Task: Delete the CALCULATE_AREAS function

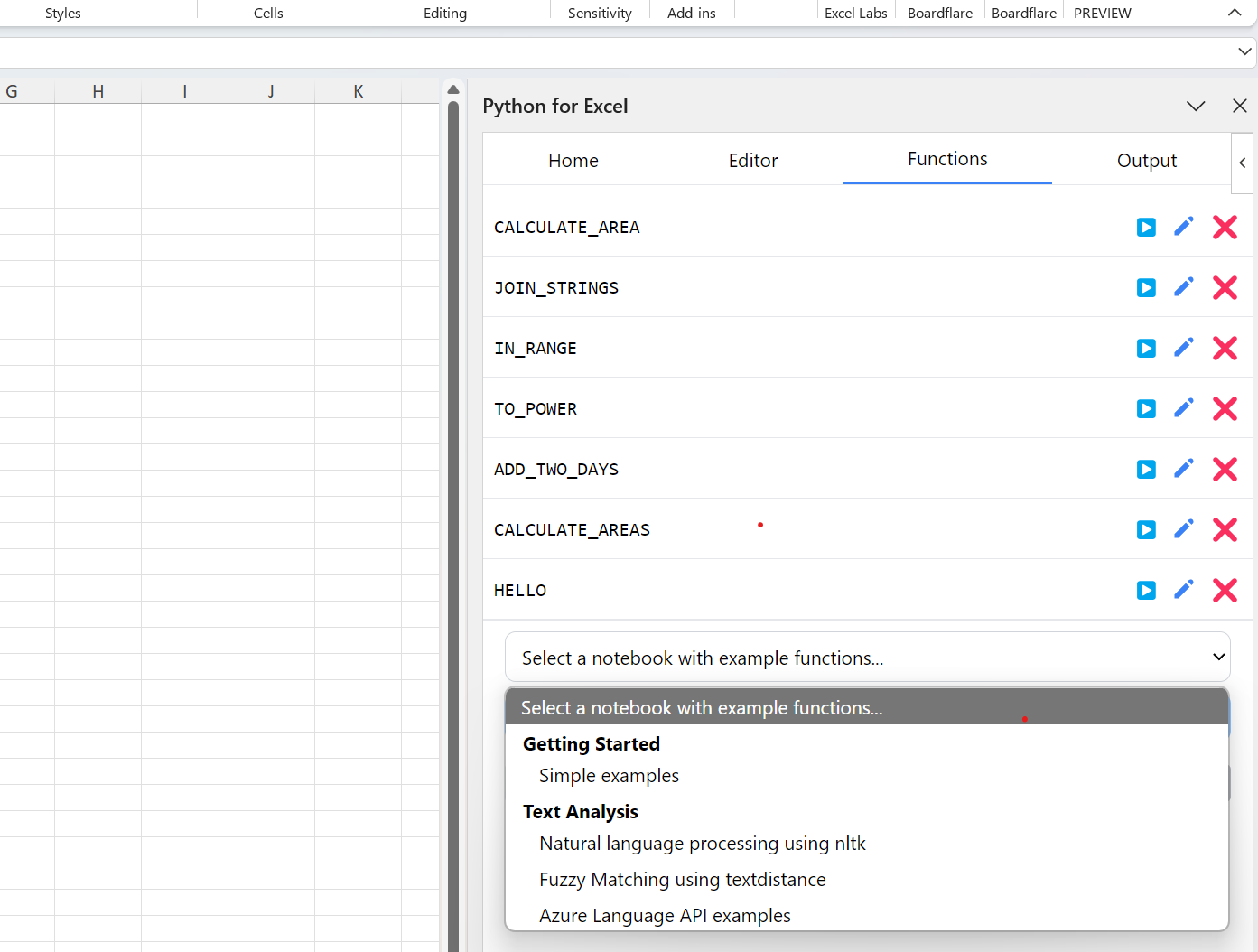Action: pyautogui.click(x=1225, y=529)
